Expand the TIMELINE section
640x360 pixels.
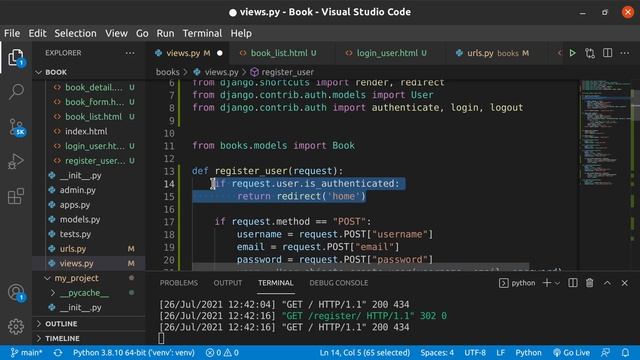click(89, 338)
